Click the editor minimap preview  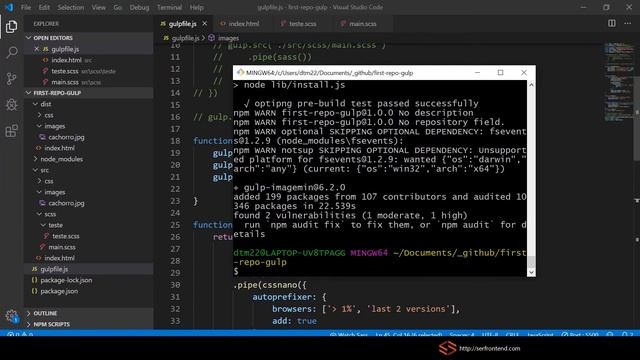pos(619,82)
